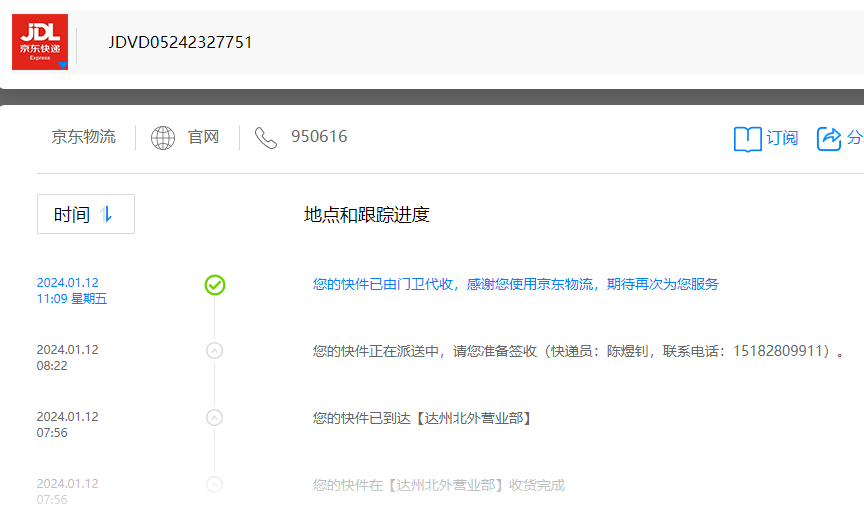Viewport: 864px width, 532px height.
Task: Click the share arrow icon
Action: [x=829, y=138]
